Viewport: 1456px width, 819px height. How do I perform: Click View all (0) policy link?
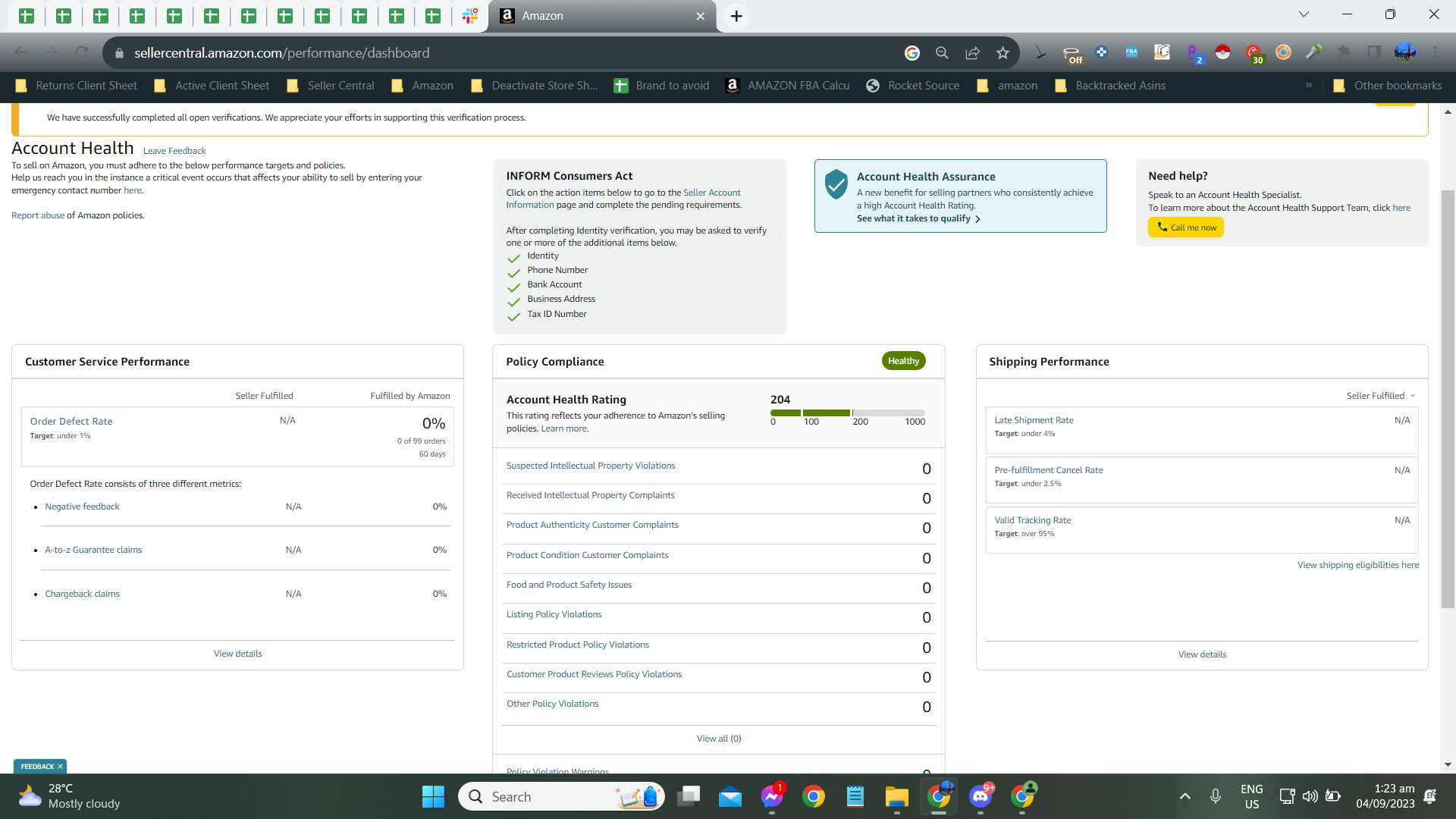pyautogui.click(x=719, y=739)
